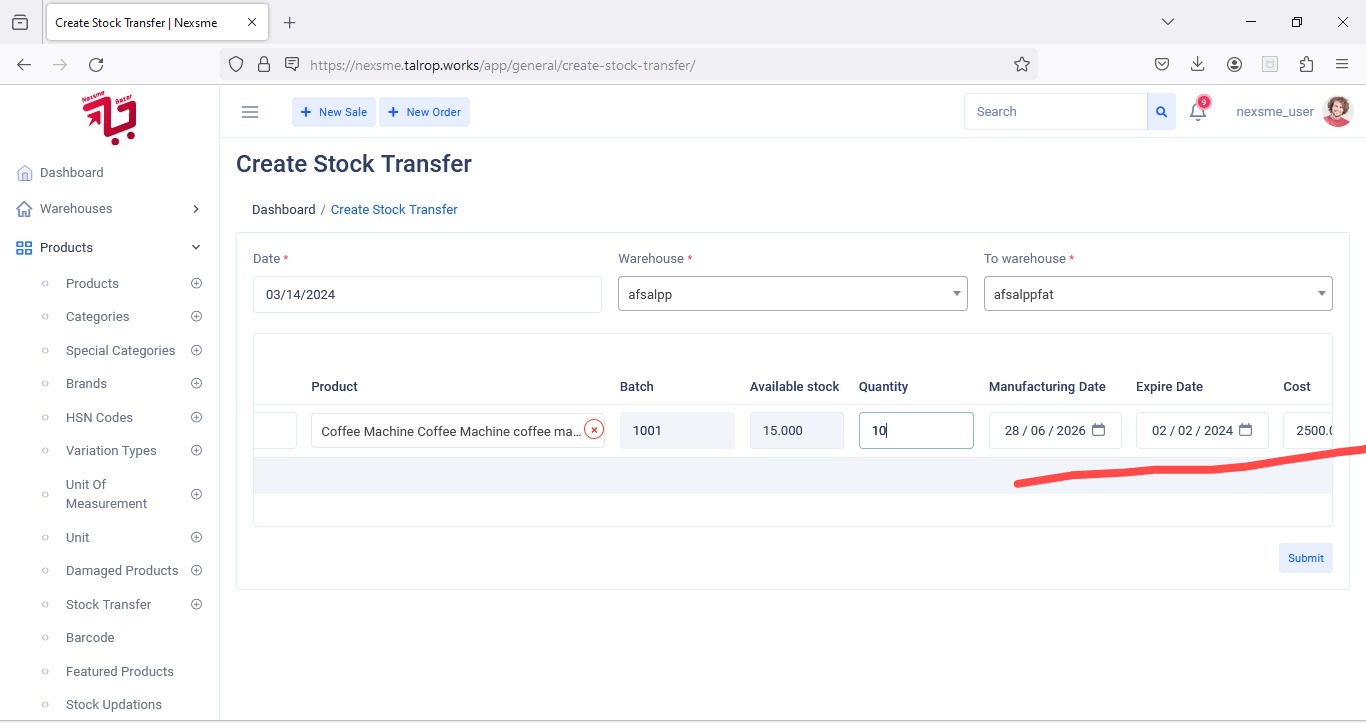Screen dimensions: 1366x723
Task: Click the New Sale button
Action: coord(334,112)
